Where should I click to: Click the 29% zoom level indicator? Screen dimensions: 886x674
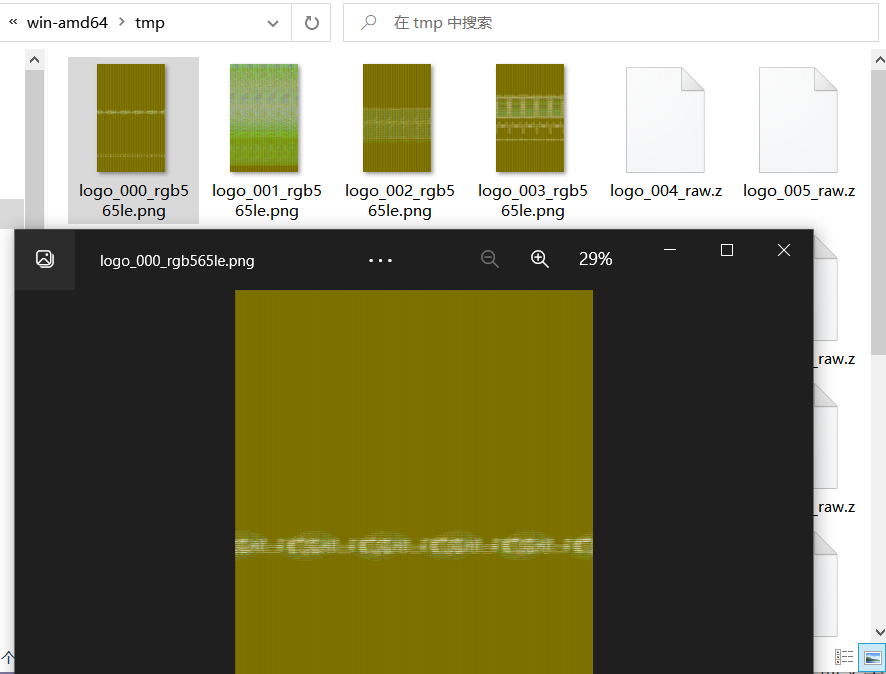coord(595,259)
